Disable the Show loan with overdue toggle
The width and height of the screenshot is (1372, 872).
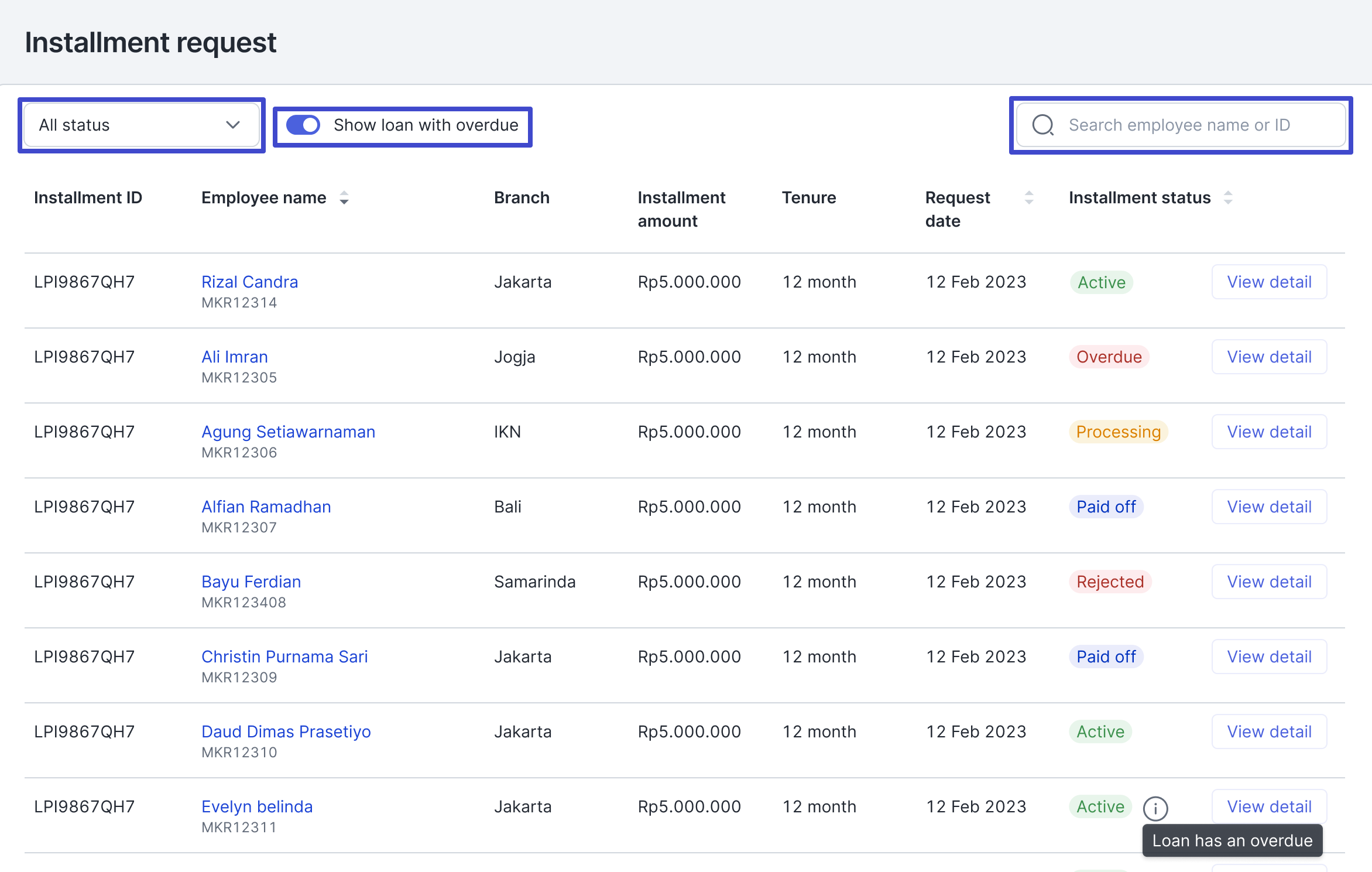pyautogui.click(x=303, y=125)
